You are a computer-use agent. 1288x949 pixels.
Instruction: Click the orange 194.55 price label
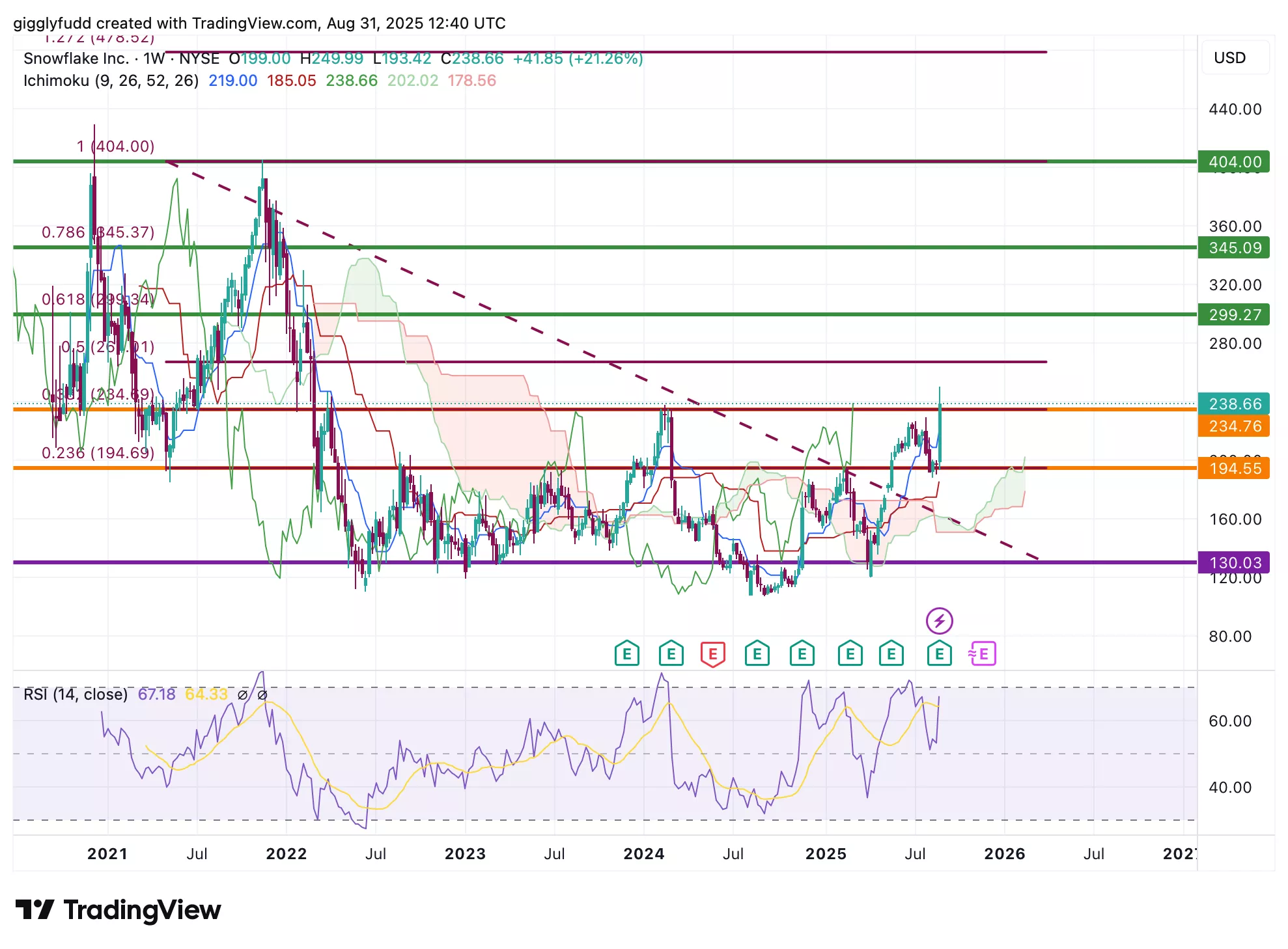pos(1234,469)
